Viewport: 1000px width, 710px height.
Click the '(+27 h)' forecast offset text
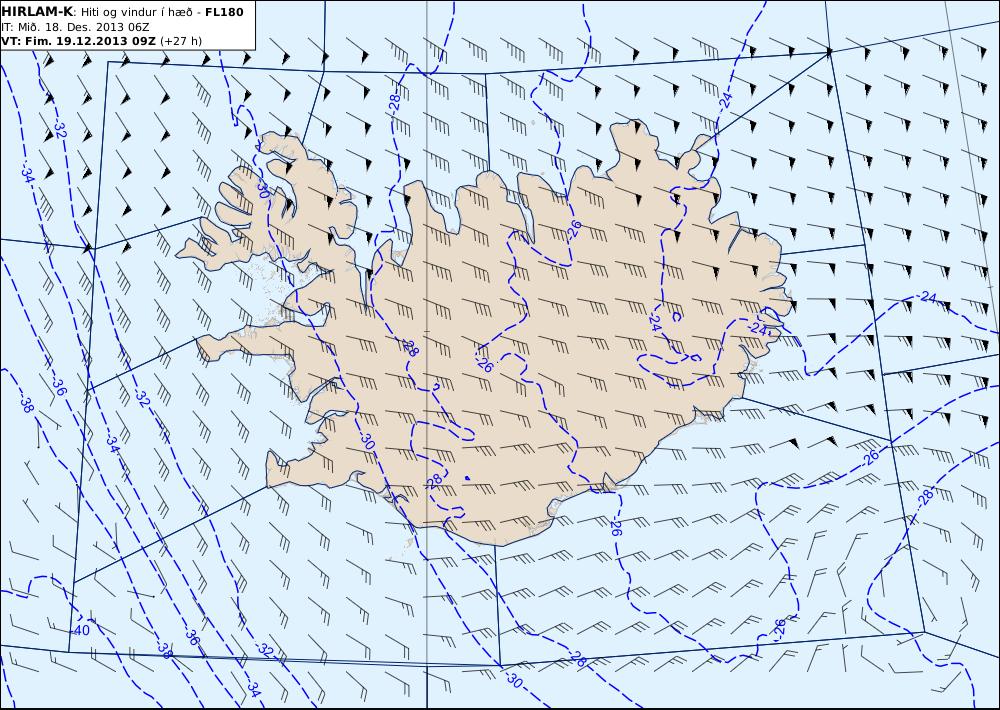tap(181, 41)
